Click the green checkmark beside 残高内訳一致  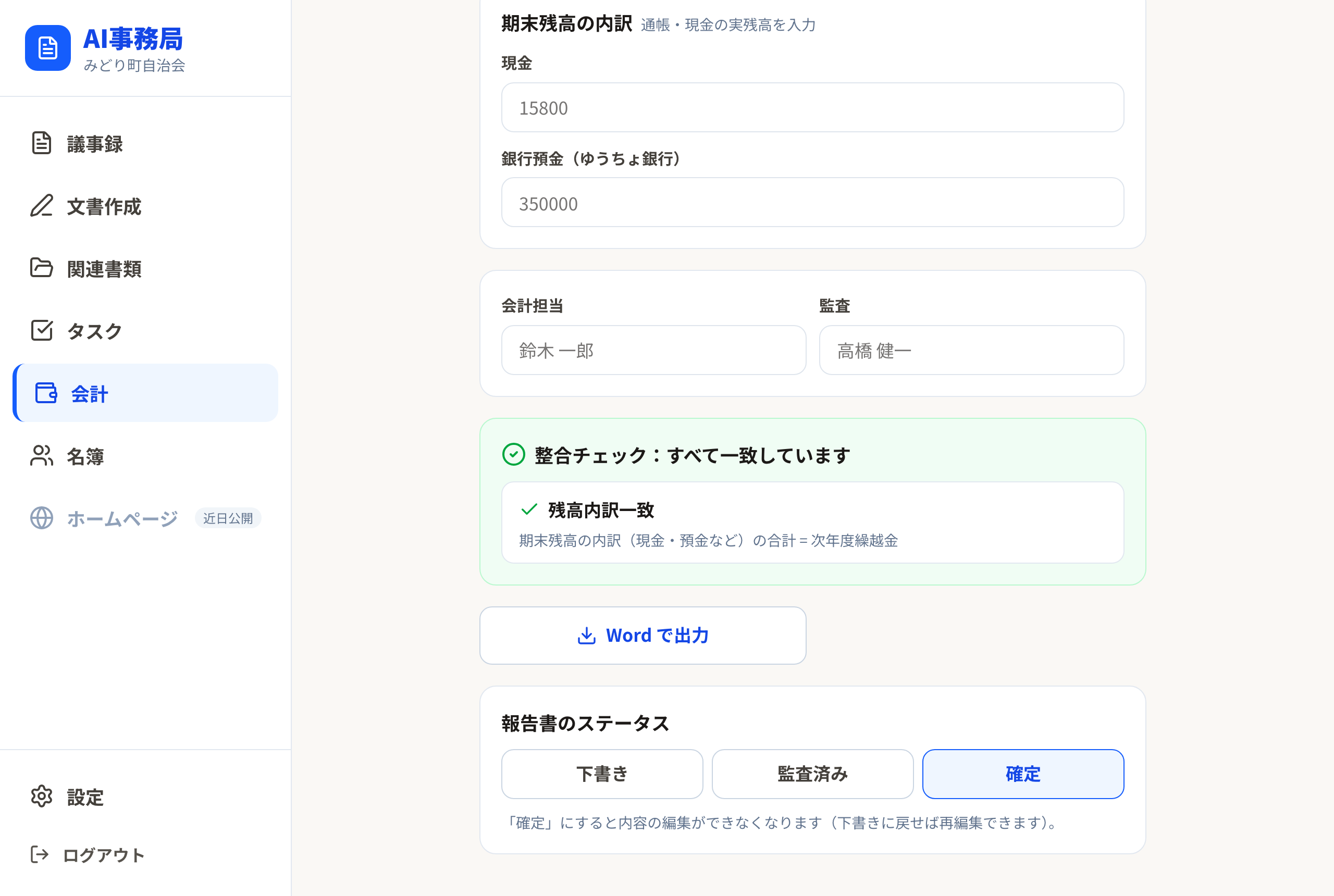529,509
